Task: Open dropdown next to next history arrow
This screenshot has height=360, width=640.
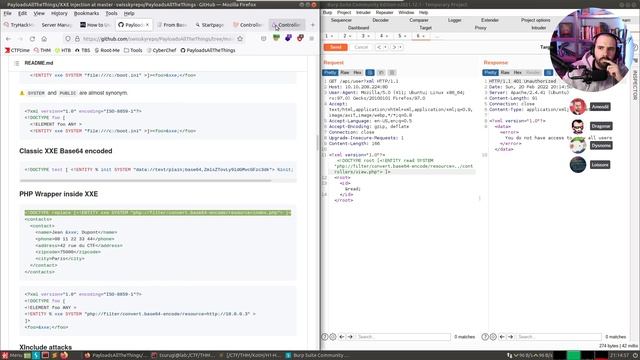Action: point(400,47)
